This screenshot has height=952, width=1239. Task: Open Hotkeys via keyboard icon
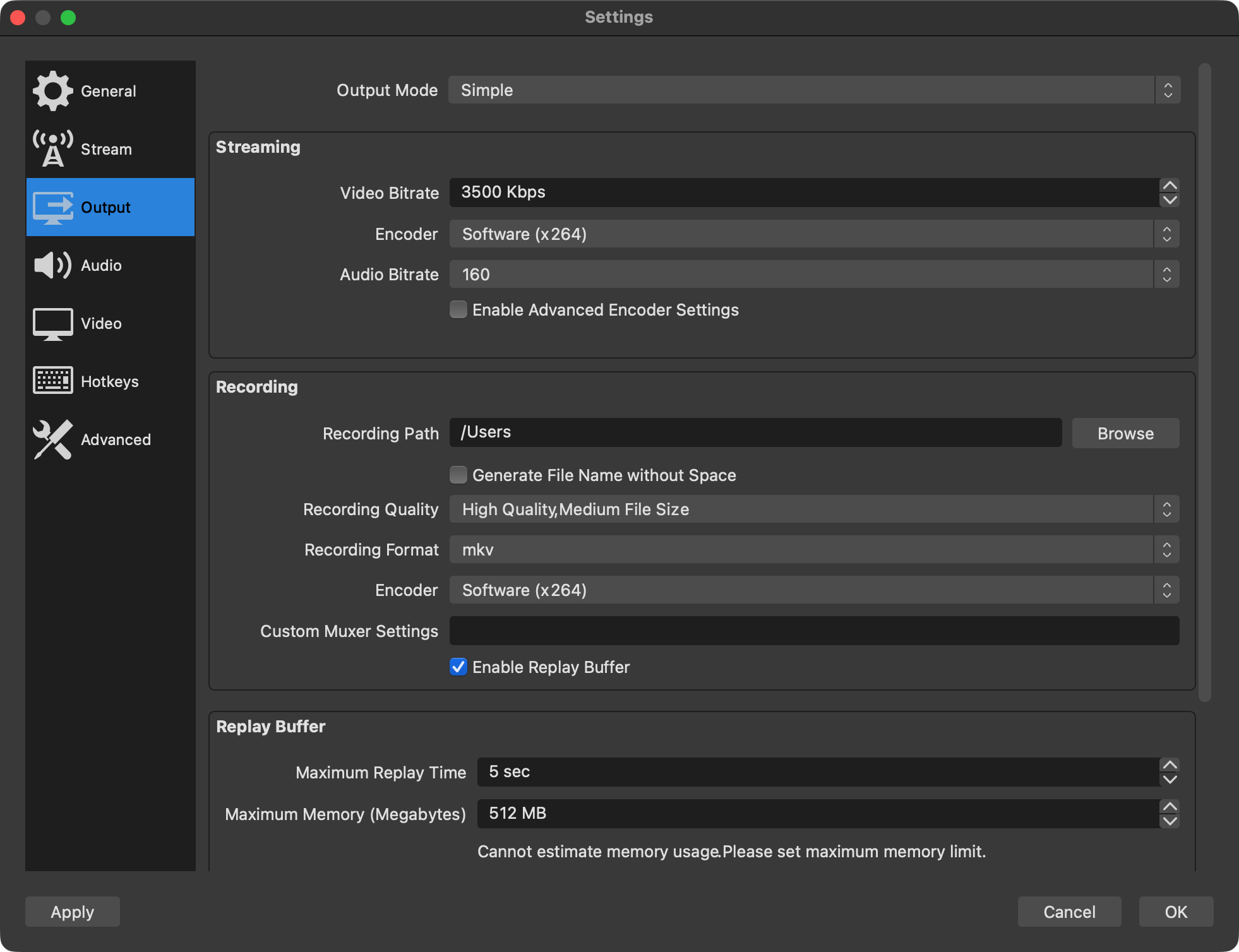[53, 381]
